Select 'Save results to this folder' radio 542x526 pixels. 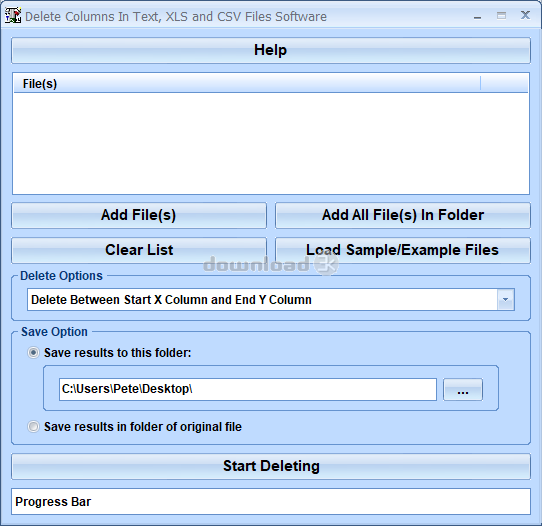[x=33, y=353]
